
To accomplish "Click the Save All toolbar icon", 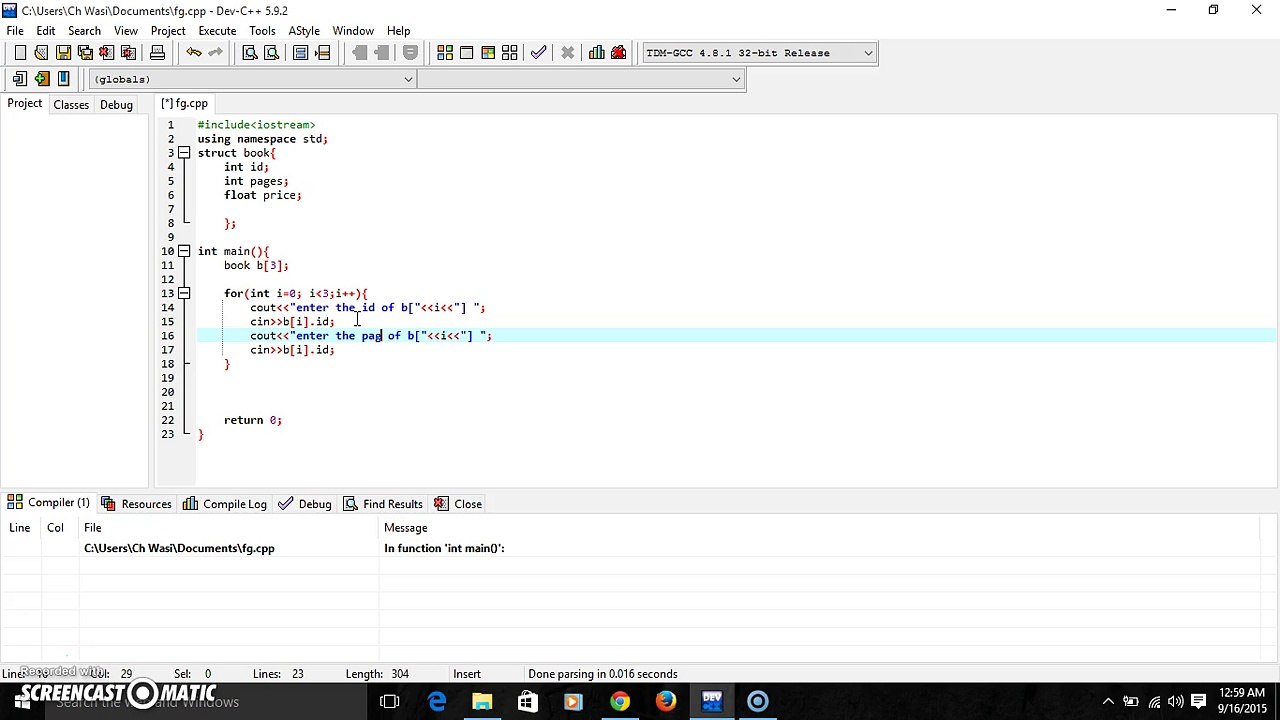I will (x=85, y=53).
